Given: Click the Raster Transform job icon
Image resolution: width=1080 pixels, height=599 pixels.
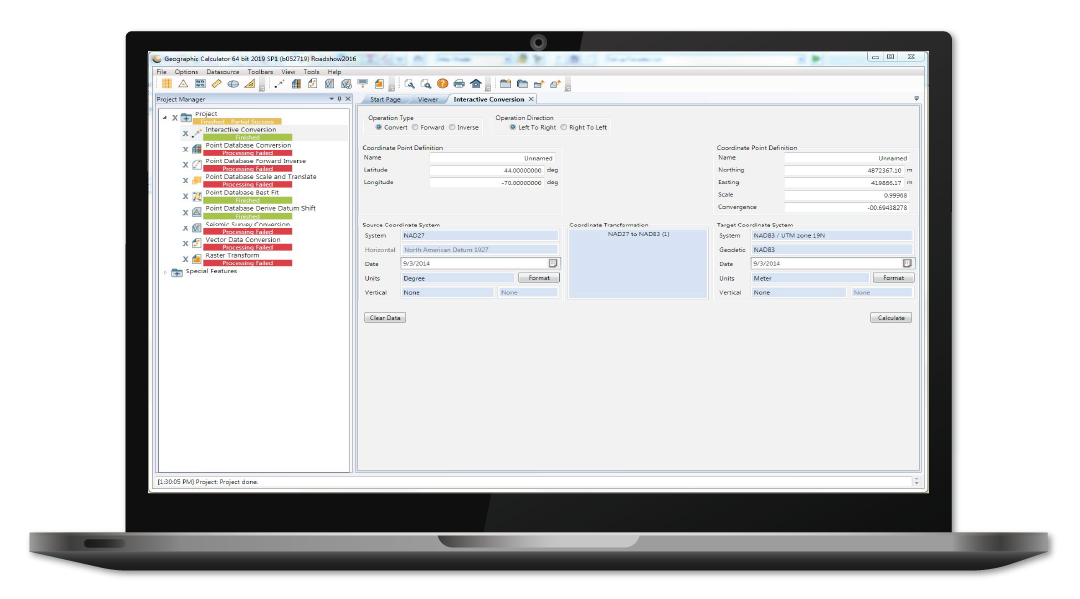Looking at the screenshot, I should [197, 259].
